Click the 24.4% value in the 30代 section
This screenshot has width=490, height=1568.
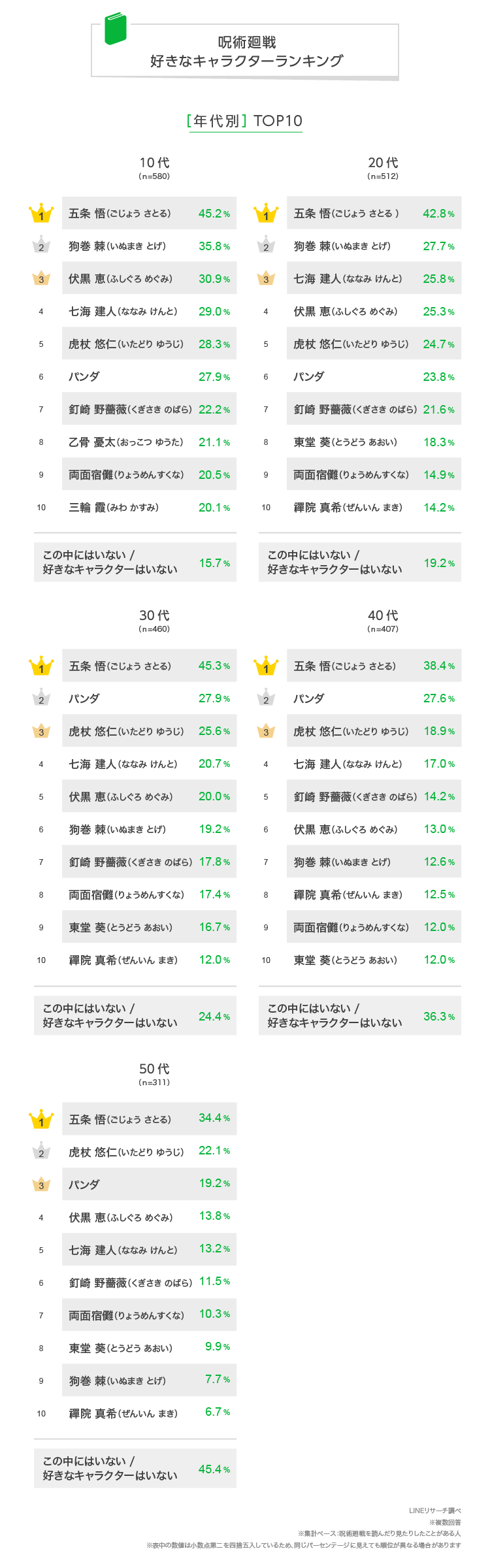pos(214,1017)
